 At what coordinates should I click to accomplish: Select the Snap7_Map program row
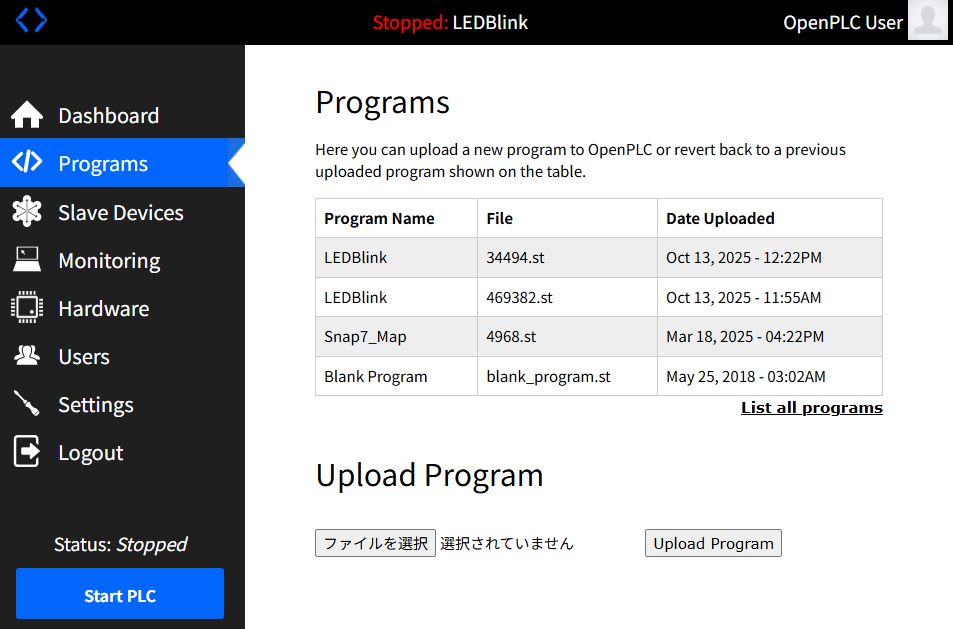[x=598, y=337]
